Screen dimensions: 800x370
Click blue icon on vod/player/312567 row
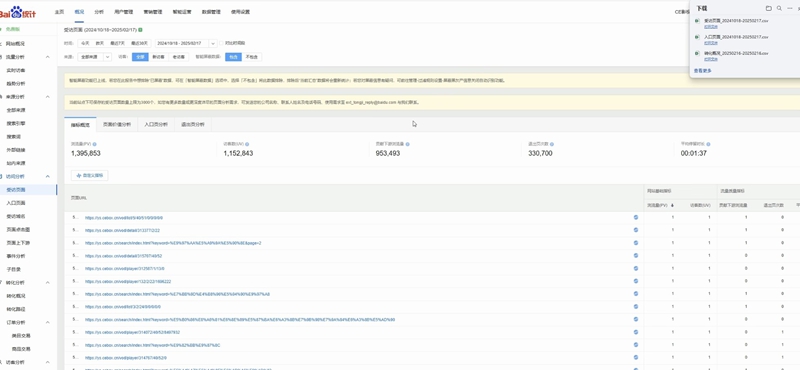point(636,268)
